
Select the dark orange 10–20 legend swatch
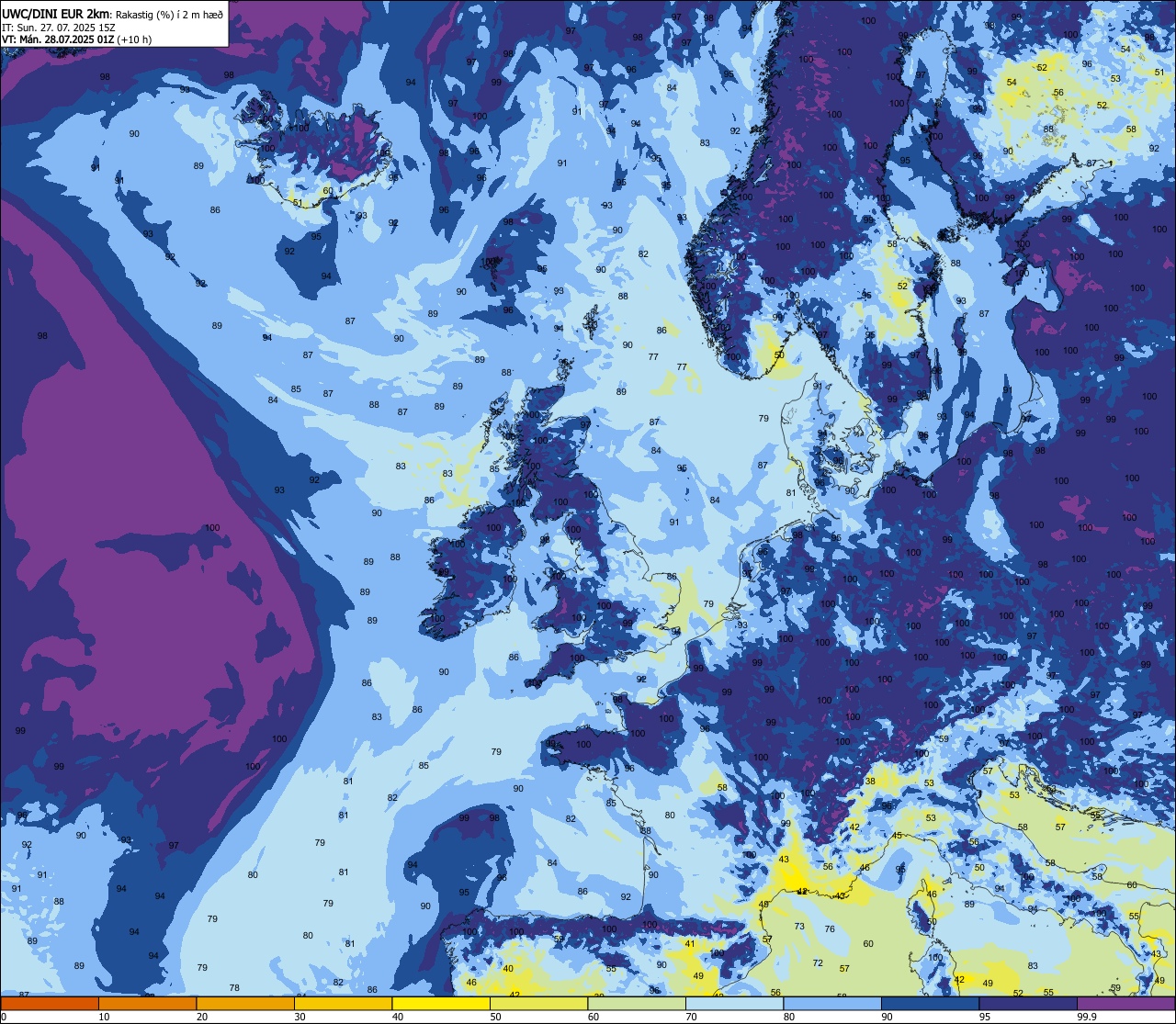click(x=148, y=1004)
